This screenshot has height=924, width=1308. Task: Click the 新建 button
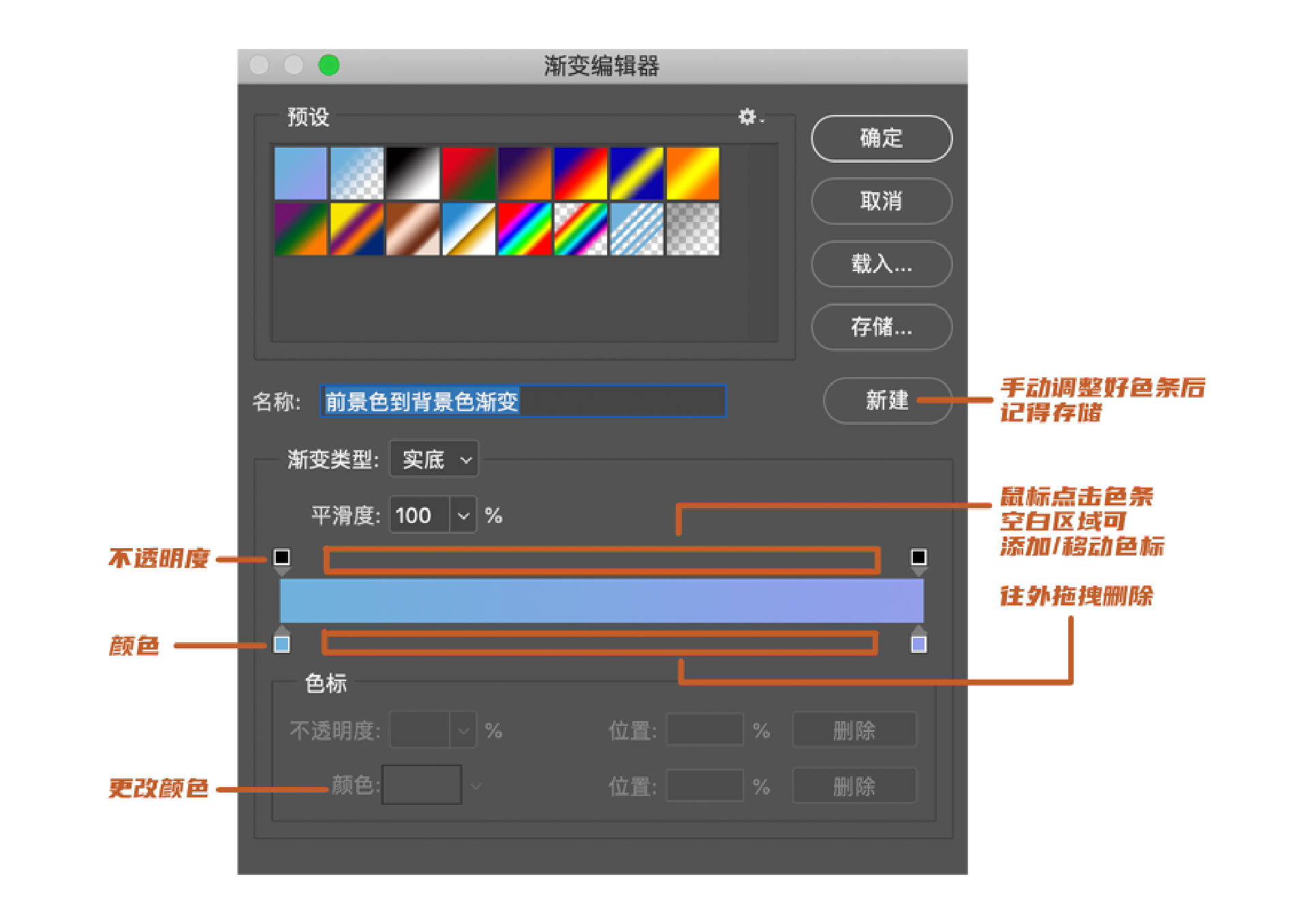click(887, 400)
